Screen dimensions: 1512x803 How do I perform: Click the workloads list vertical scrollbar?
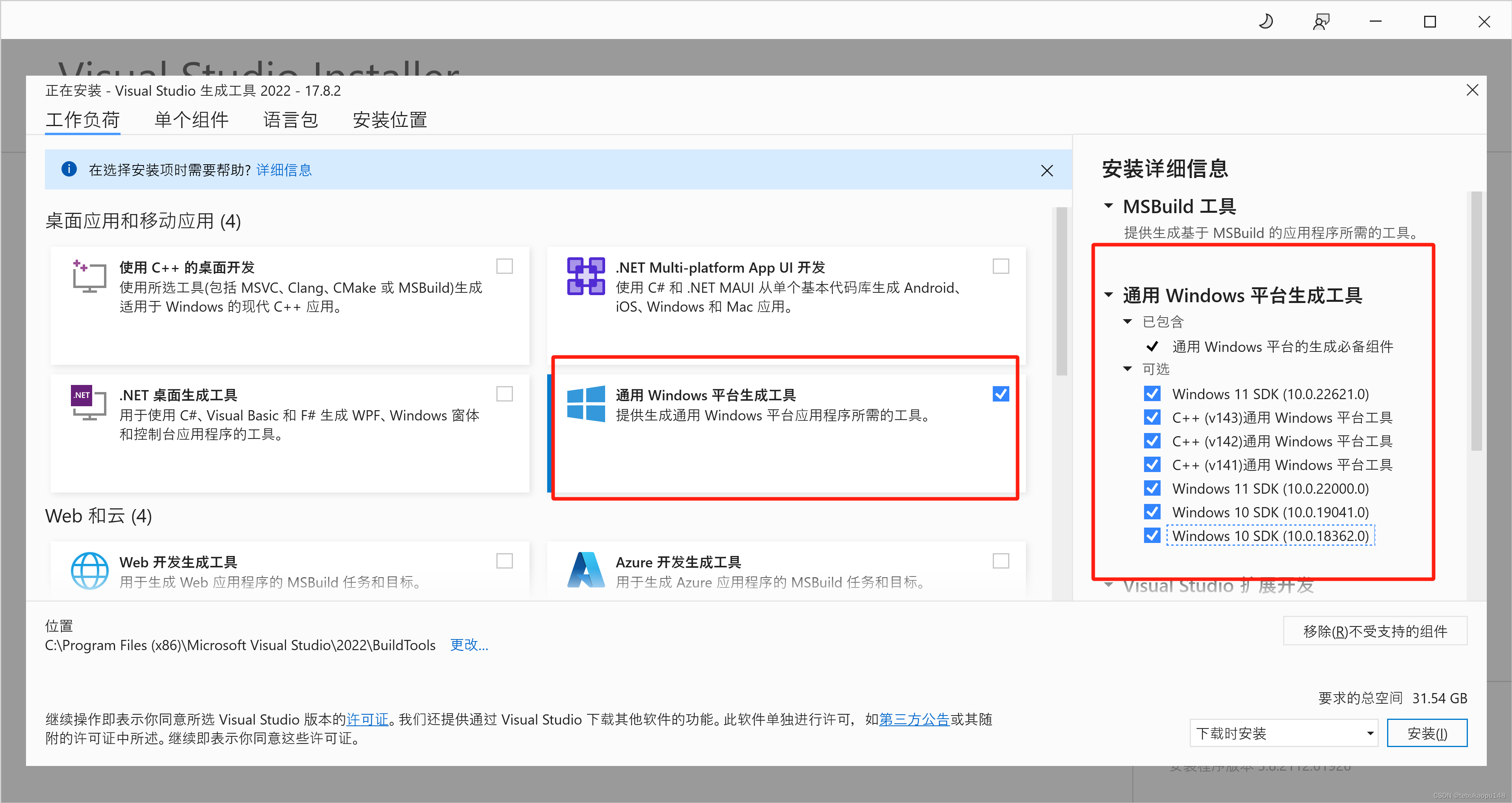(x=1061, y=292)
